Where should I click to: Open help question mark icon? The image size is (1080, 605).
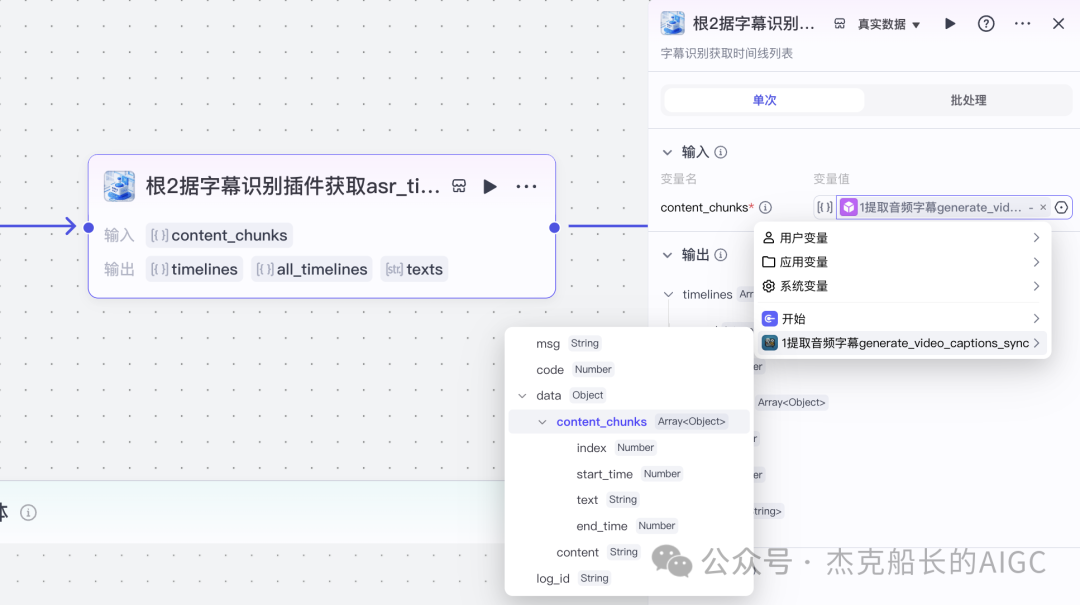[986, 23]
